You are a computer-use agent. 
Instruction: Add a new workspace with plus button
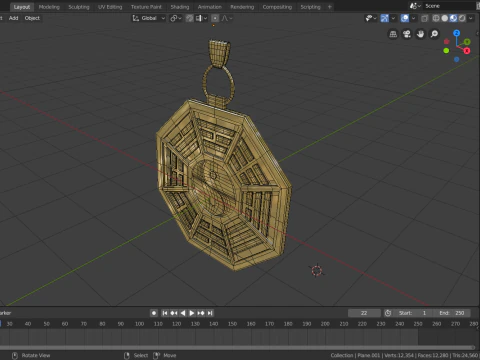(330, 7)
